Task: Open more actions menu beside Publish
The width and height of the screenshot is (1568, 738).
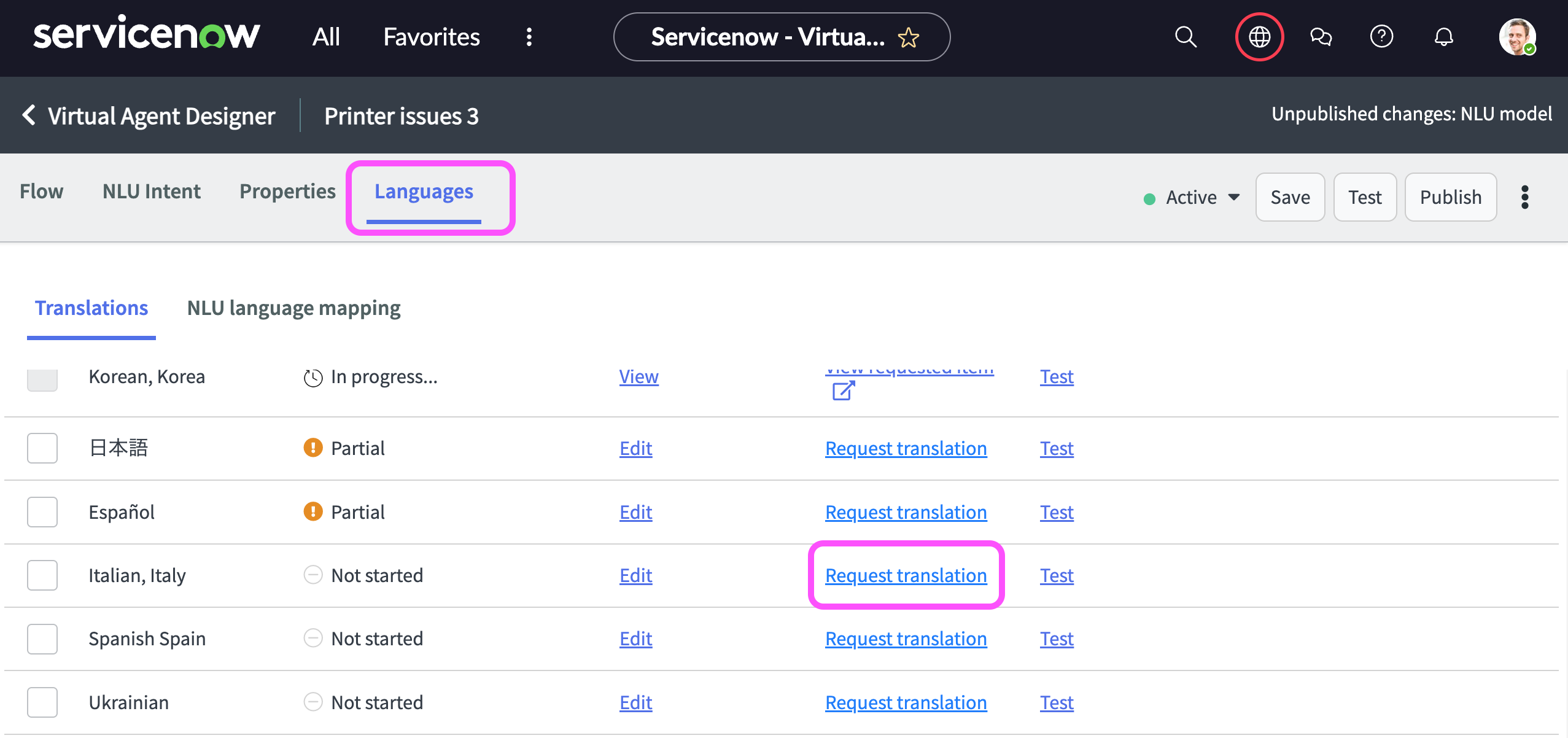Action: (x=1524, y=197)
